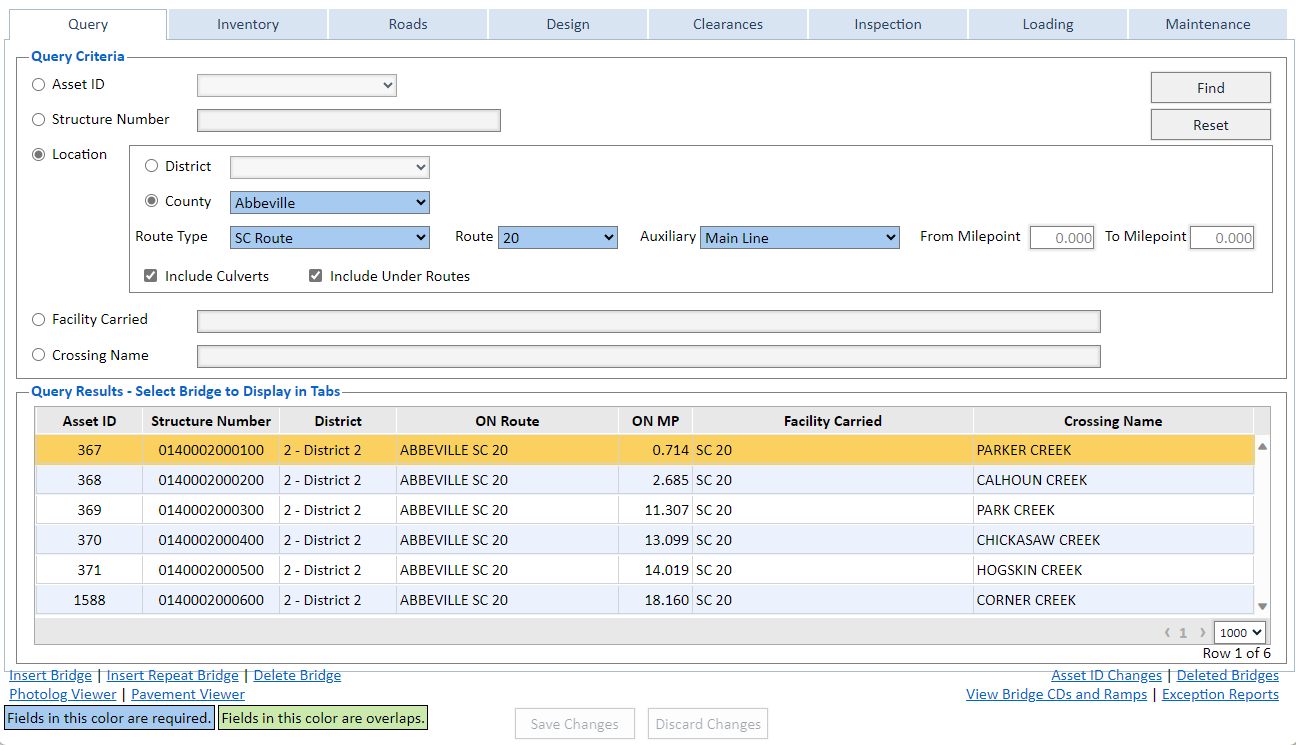Image resolution: width=1296 pixels, height=745 pixels.
Task: Click the ON Route column header
Action: tap(507, 421)
